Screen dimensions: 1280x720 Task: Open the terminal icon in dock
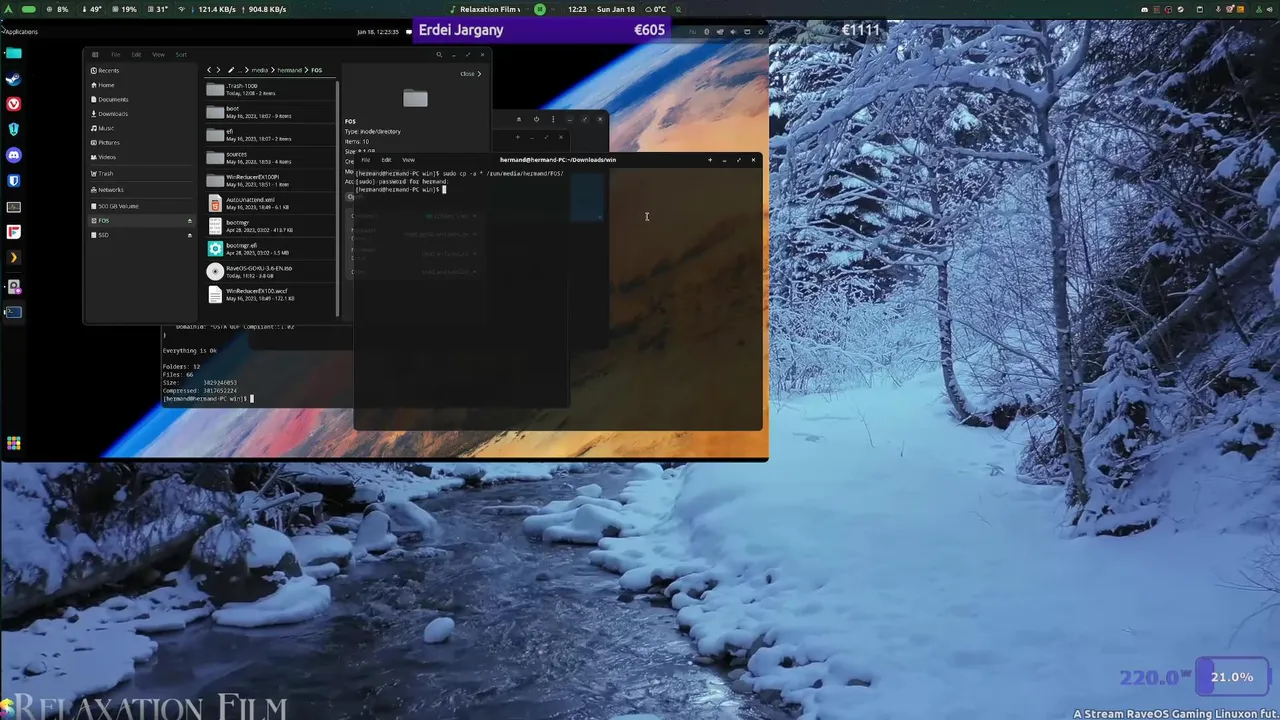(x=13, y=312)
